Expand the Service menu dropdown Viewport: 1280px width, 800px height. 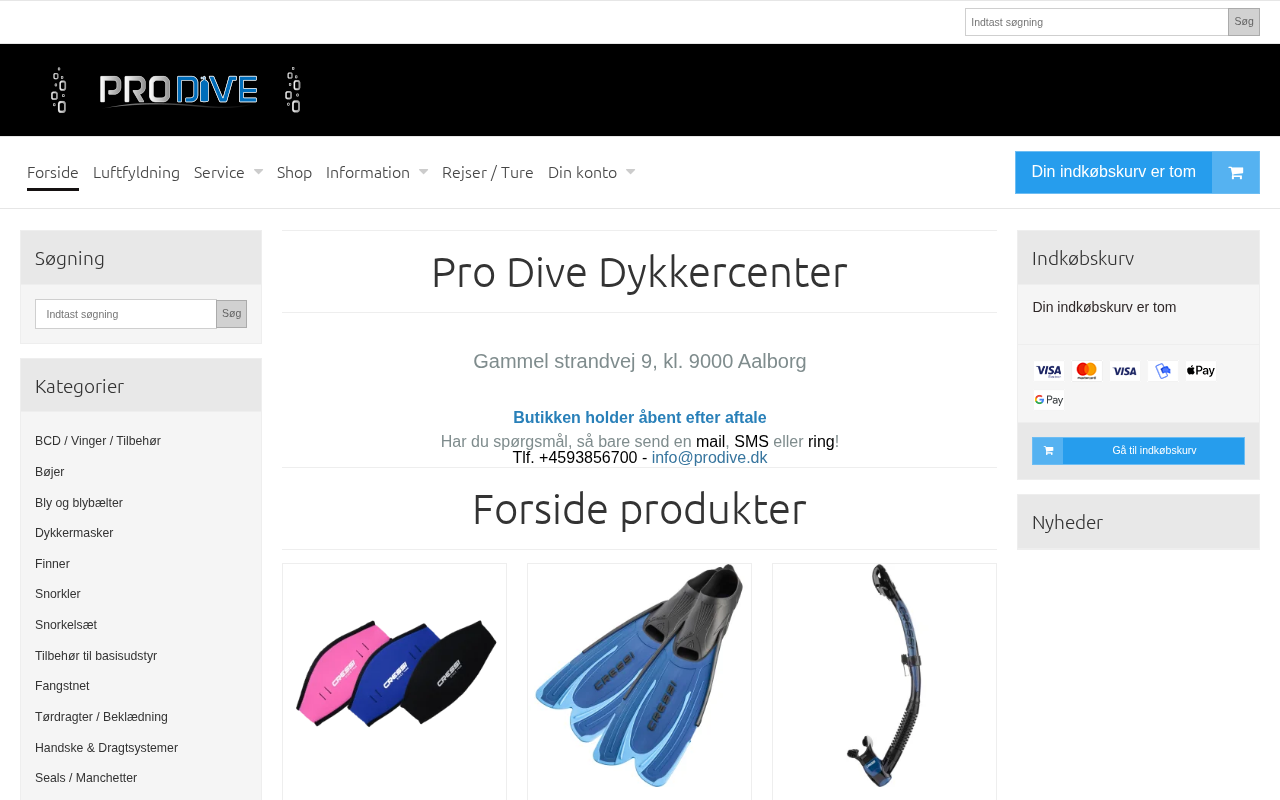point(228,172)
